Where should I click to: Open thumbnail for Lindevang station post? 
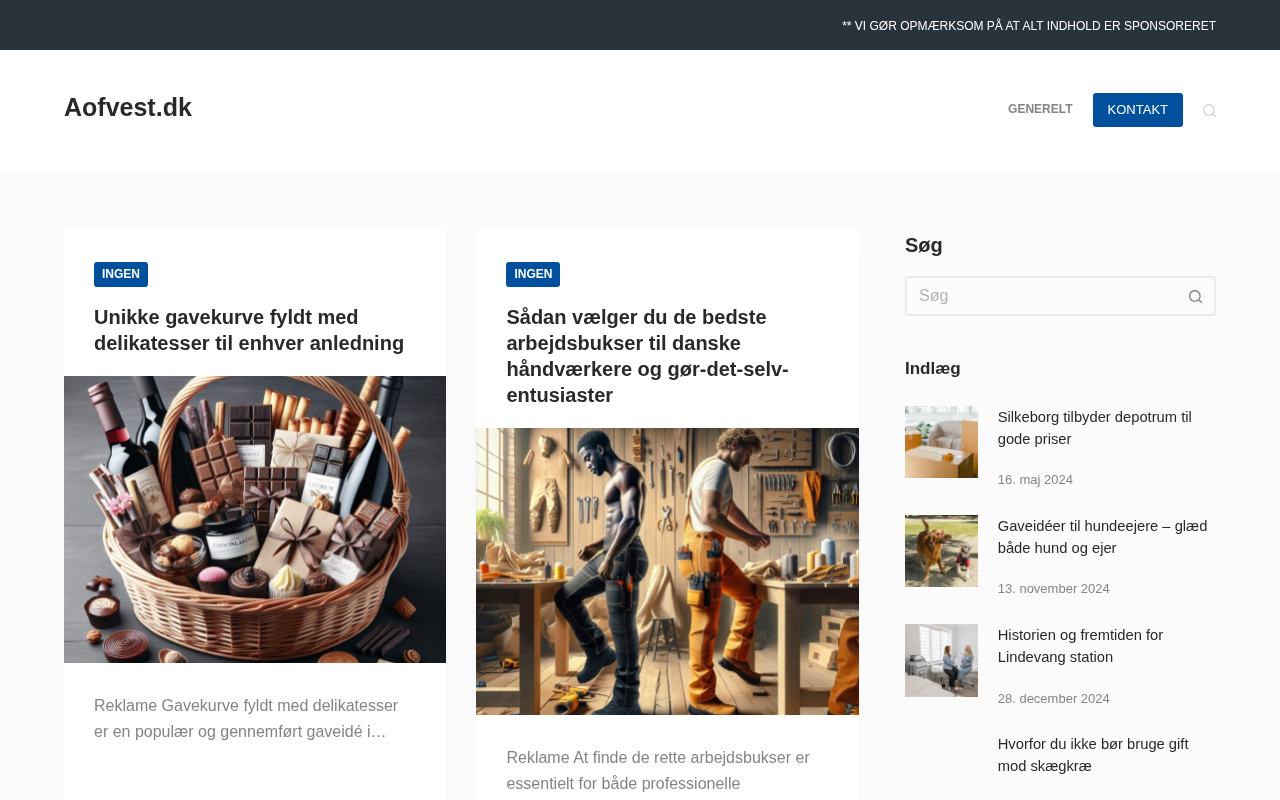coord(941,660)
